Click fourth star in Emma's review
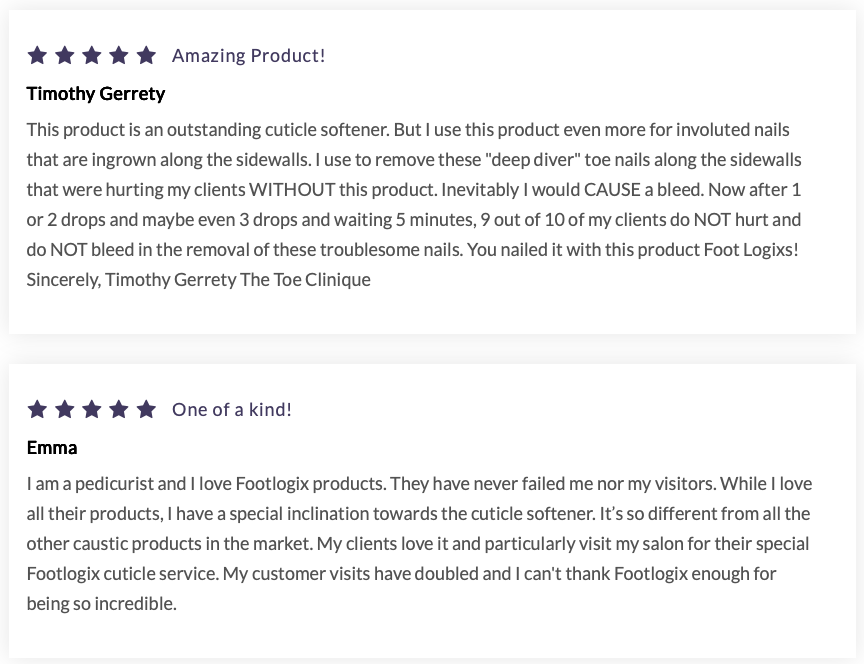Screen dimensions: 864x664 118,409
